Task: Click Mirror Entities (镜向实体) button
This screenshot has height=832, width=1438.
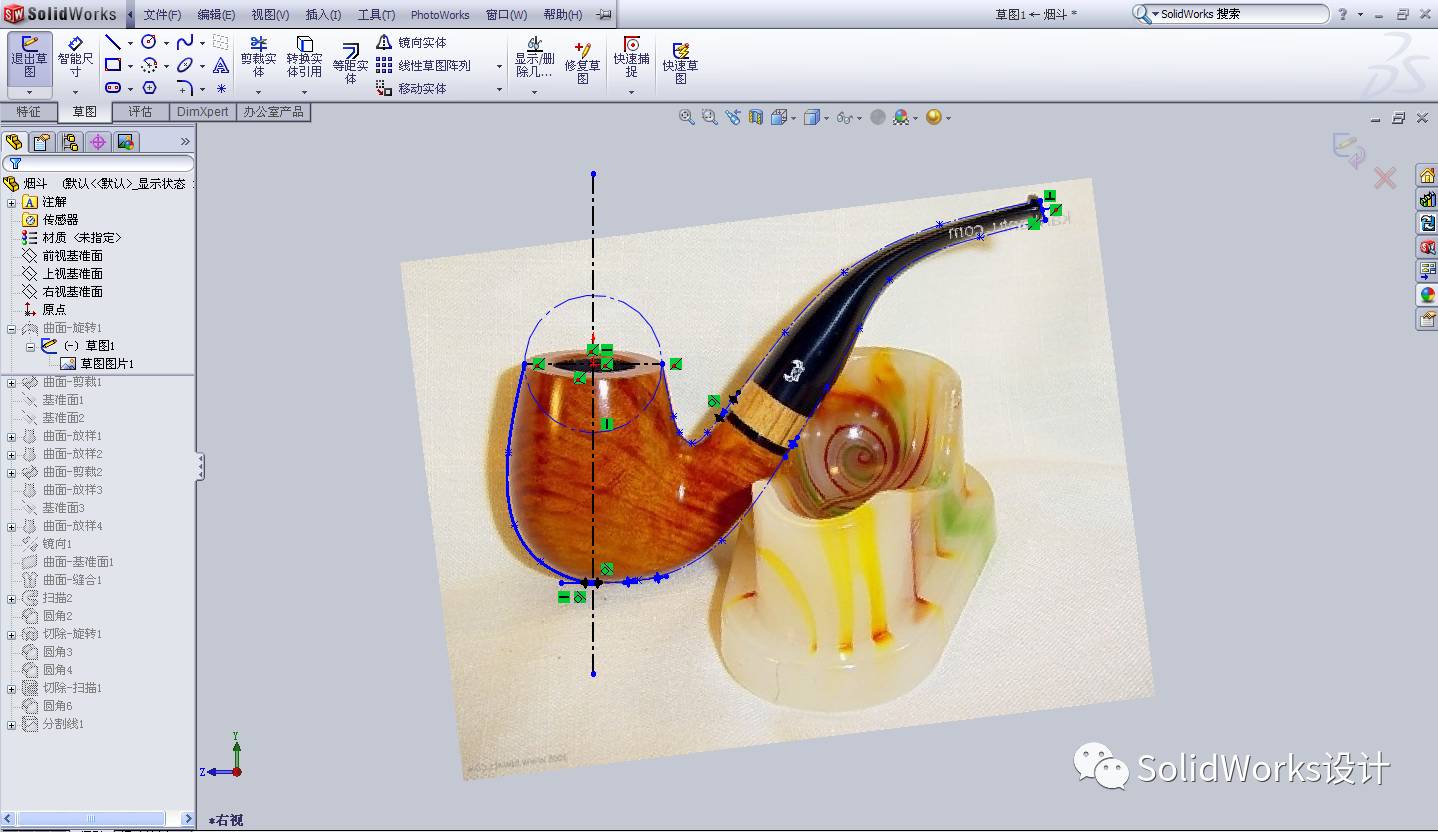Action: click(411, 42)
